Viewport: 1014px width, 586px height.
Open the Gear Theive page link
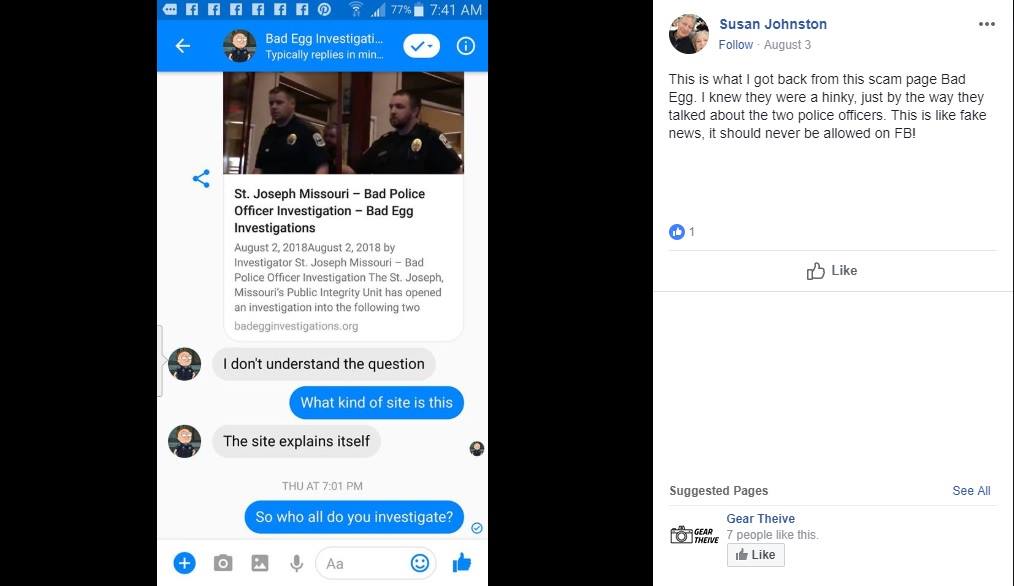click(760, 519)
